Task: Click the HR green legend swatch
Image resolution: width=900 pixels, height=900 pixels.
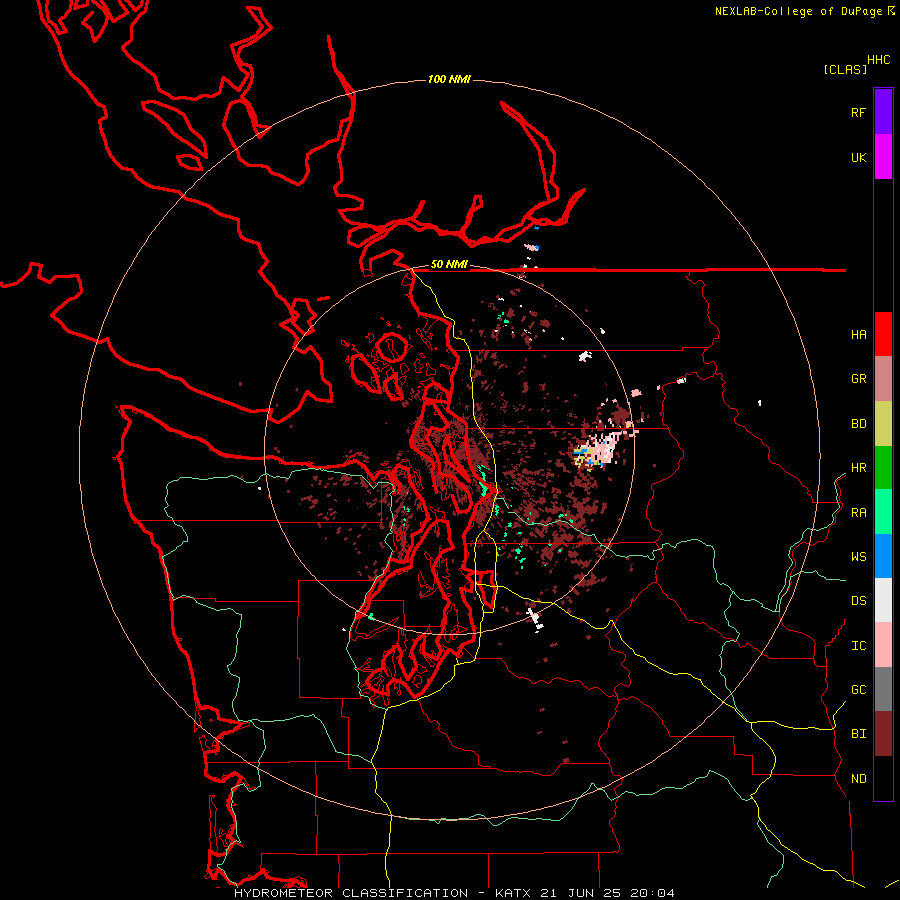Action: point(883,468)
